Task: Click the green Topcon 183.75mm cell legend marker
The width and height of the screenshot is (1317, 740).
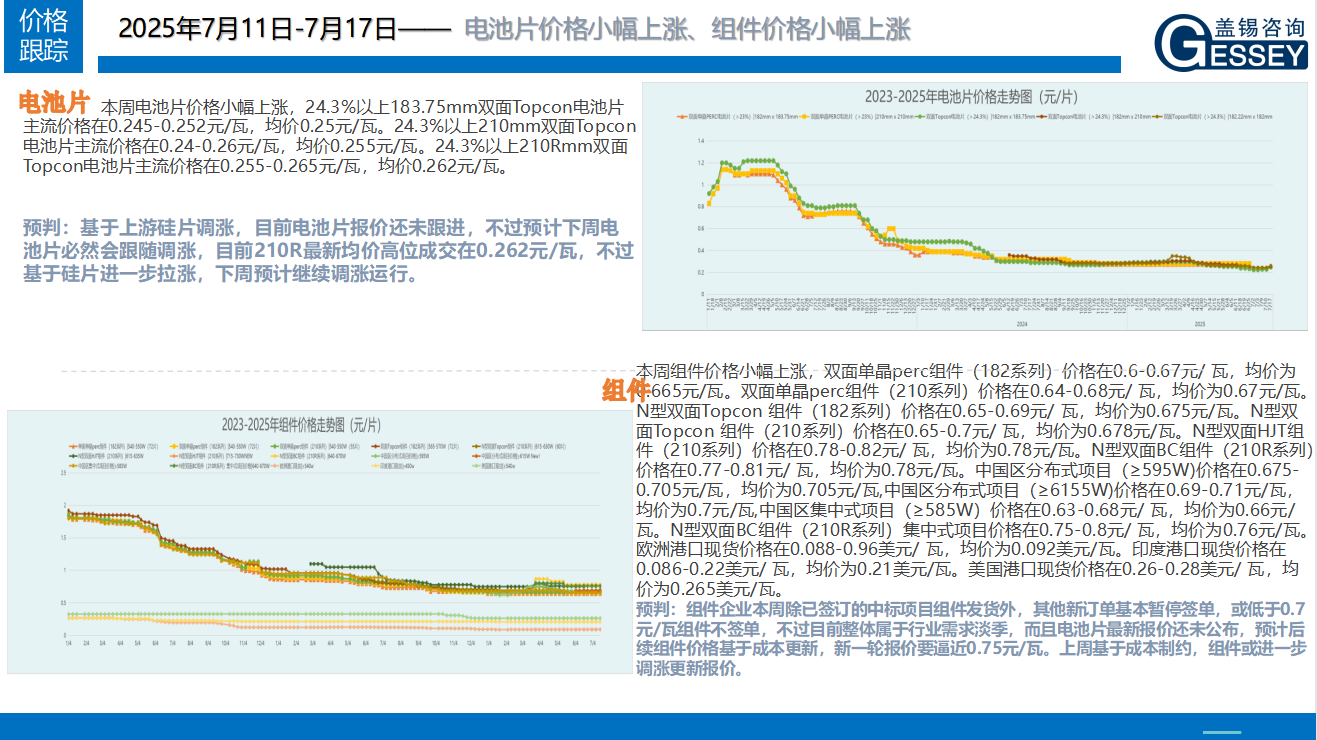Action: pos(921,117)
